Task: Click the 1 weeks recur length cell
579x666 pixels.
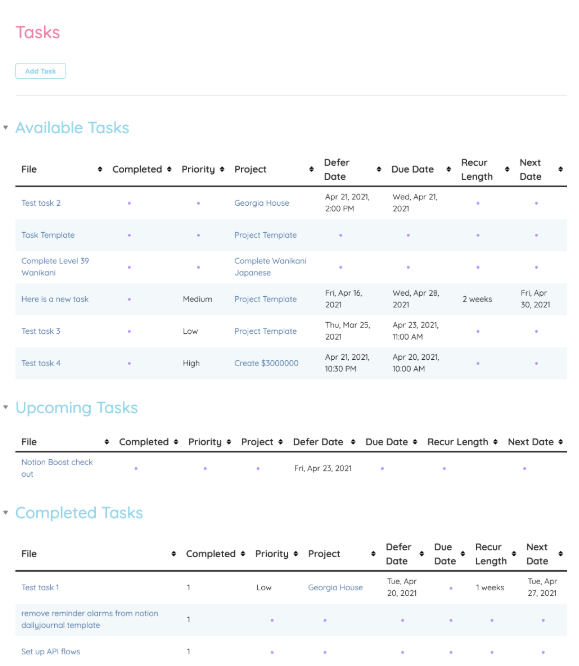Action: click(x=490, y=587)
